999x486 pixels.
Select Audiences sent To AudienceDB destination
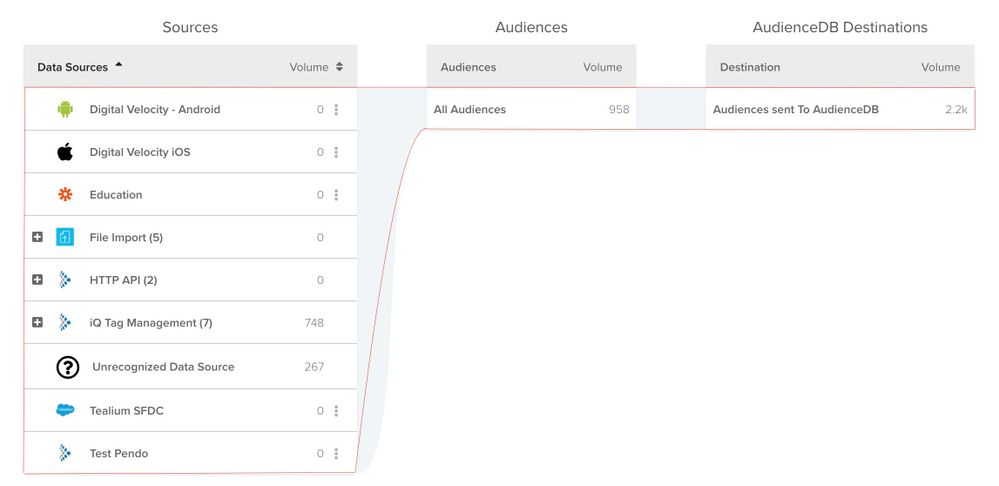tap(839, 110)
